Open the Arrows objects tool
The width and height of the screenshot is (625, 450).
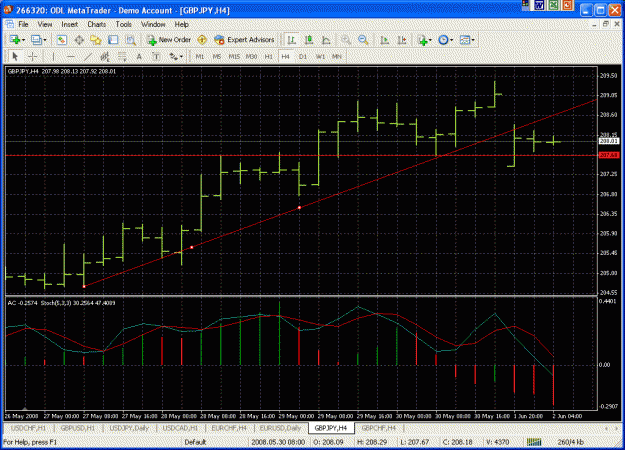173,57
